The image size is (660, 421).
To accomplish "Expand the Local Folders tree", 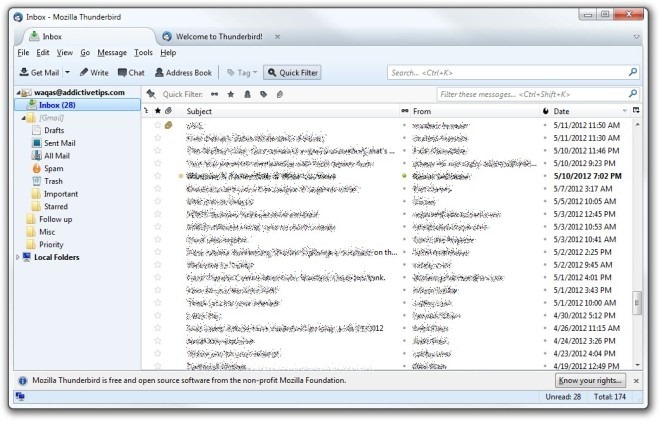I will pyautogui.click(x=18, y=257).
